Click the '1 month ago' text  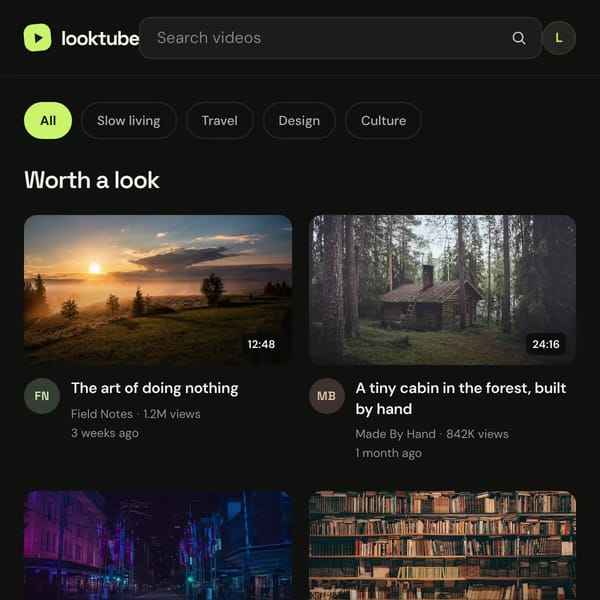coord(388,453)
